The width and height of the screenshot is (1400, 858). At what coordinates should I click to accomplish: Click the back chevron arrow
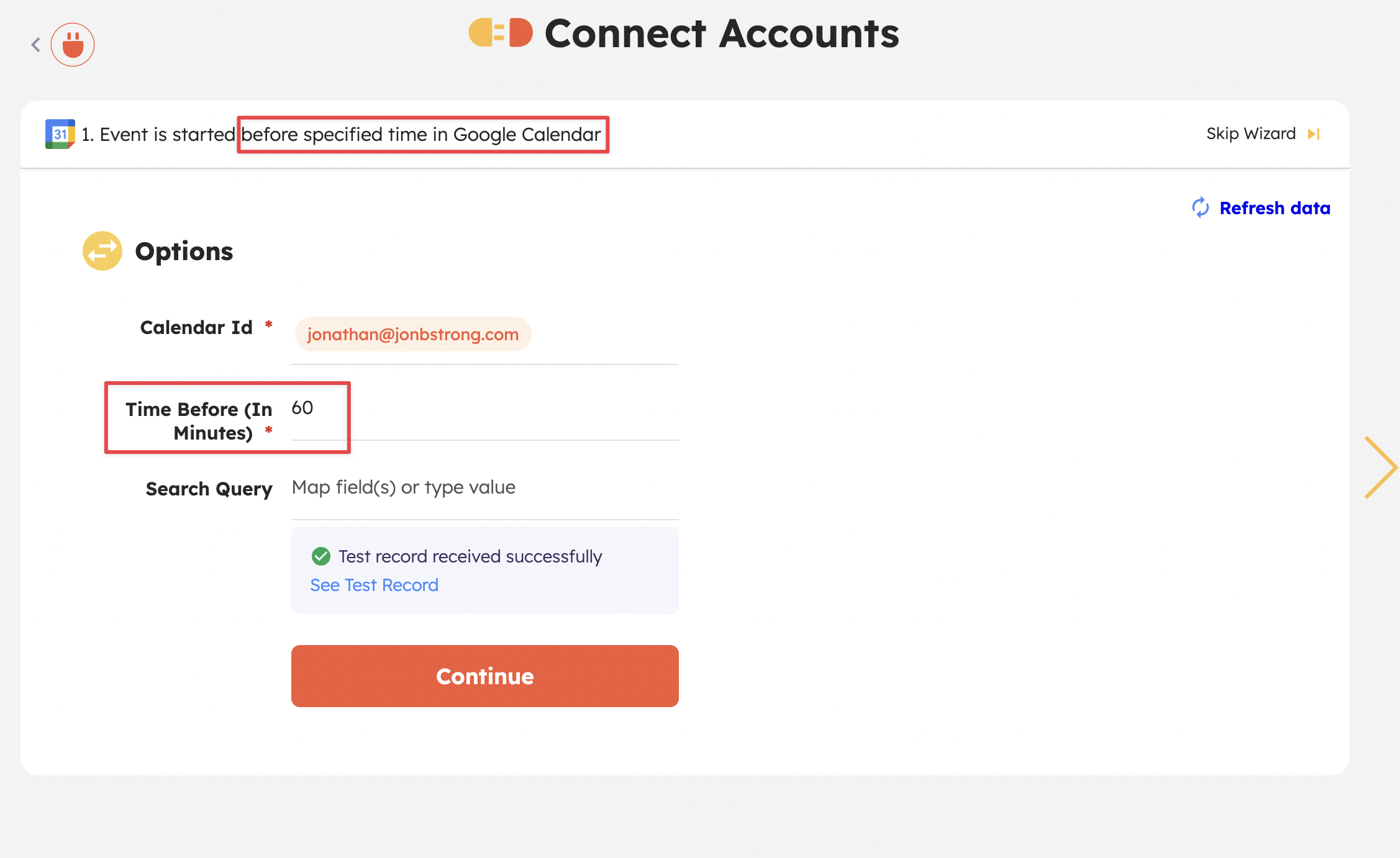click(36, 45)
